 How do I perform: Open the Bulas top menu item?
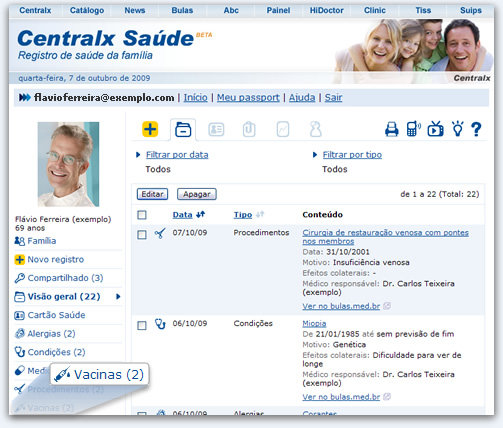click(x=182, y=10)
